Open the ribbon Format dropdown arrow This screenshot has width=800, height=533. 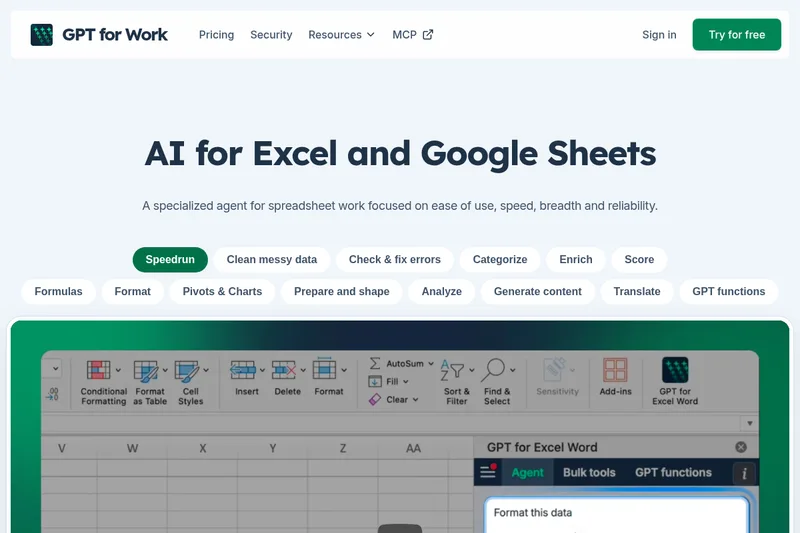[x=344, y=370]
